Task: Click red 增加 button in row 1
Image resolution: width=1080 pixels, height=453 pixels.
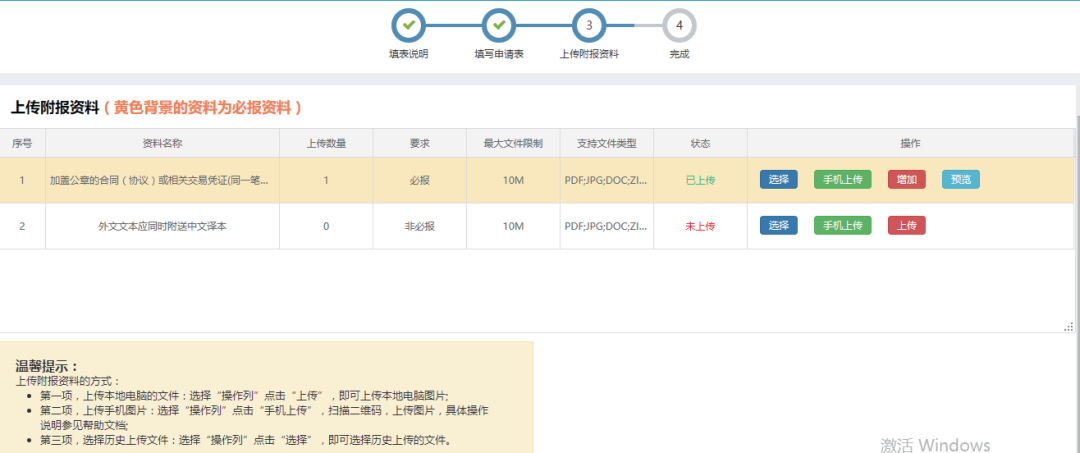Action: point(906,180)
